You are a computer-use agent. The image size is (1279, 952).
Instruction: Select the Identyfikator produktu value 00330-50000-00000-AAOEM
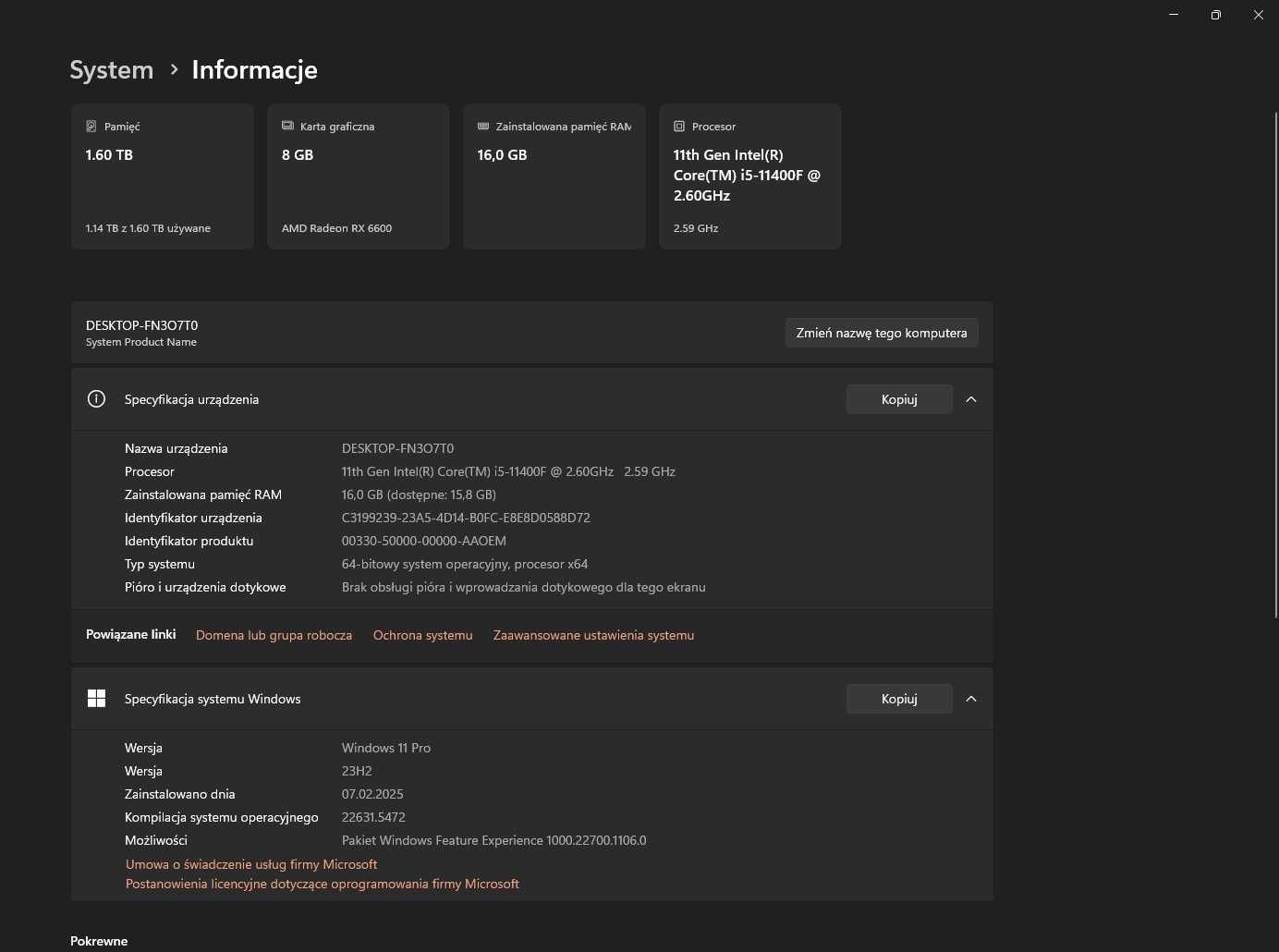(x=424, y=541)
